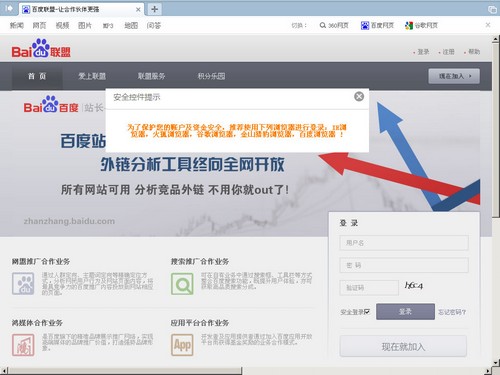Close the 安全控件提示 dialog
Image resolution: width=500 pixels, height=375 pixels.
coord(359,97)
